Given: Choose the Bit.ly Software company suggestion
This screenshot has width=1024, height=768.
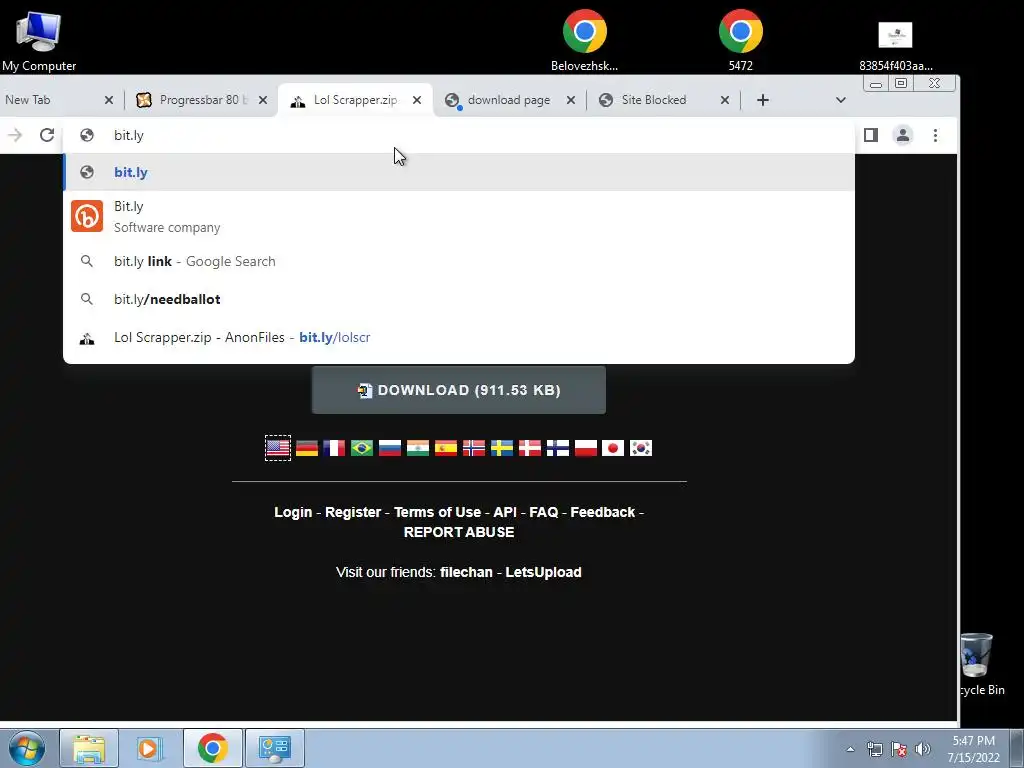Looking at the screenshot, I should [458, 216].
